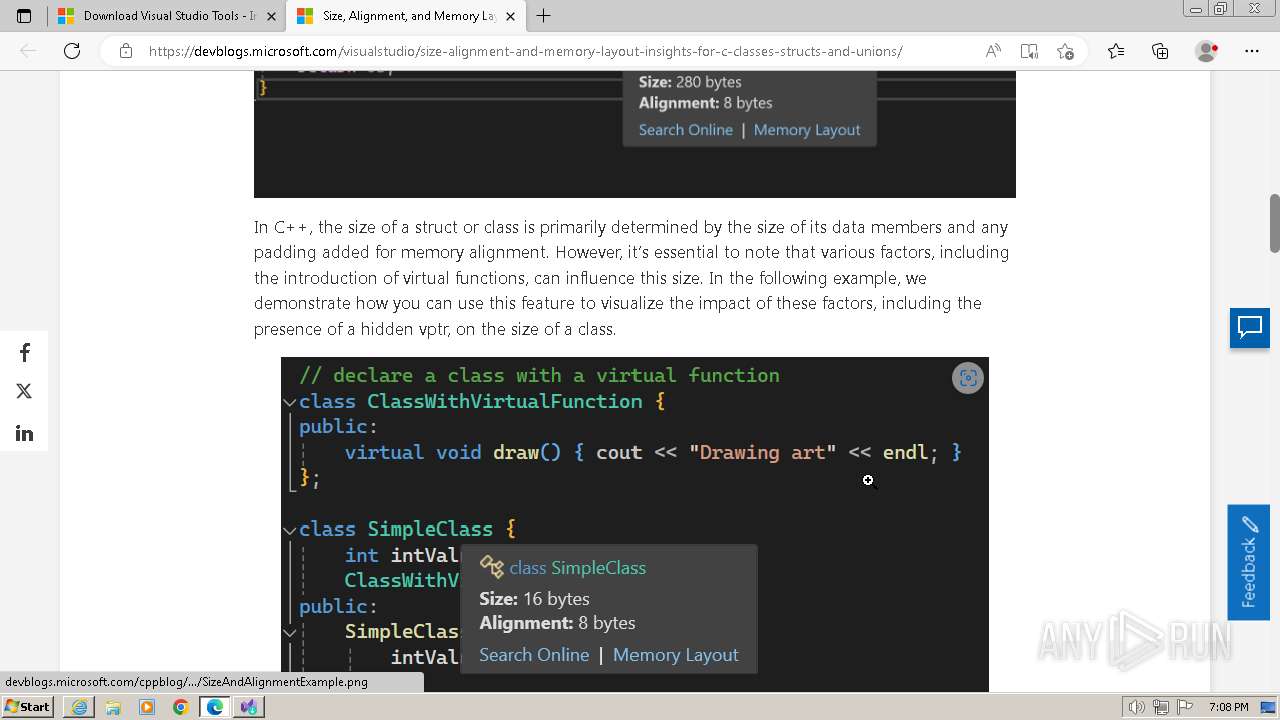Refresh the current page
The height and width of the screenshot is (720, 1280).
[72, 51]
